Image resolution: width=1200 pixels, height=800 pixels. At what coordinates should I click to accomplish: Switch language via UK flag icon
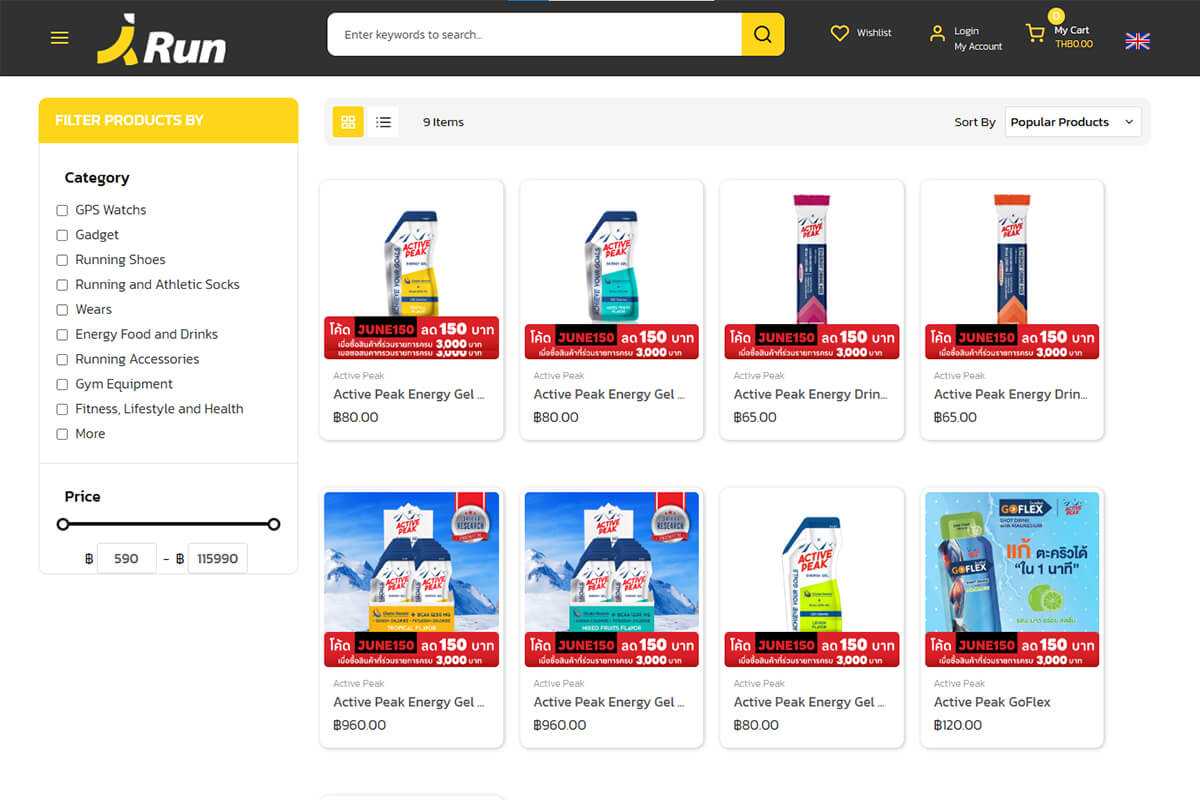[x=1137, y=41]
